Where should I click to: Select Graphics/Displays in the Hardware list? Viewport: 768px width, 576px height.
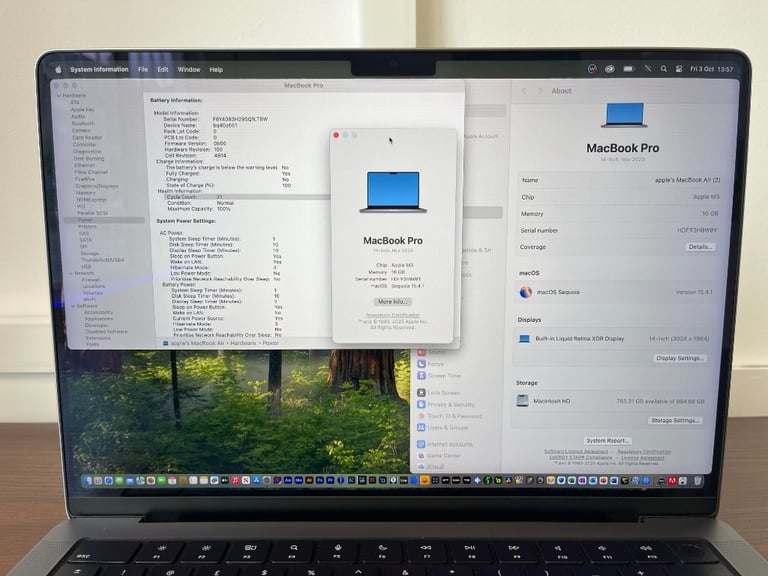[96, 186]
